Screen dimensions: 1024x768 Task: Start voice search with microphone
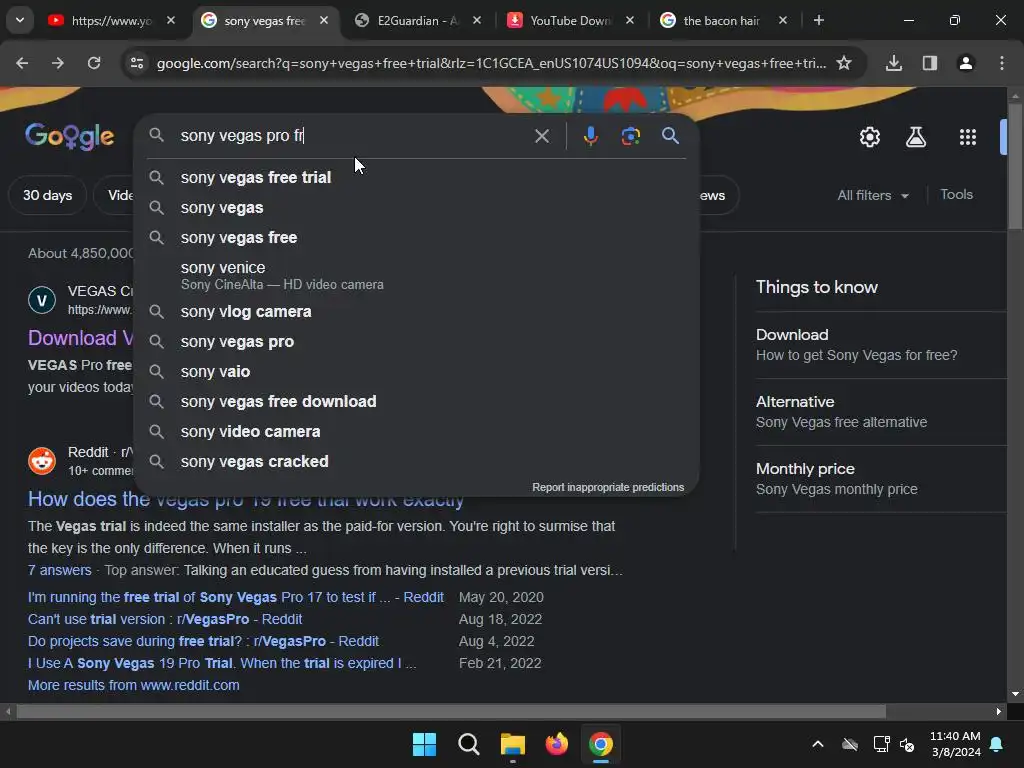pos(590,136)
